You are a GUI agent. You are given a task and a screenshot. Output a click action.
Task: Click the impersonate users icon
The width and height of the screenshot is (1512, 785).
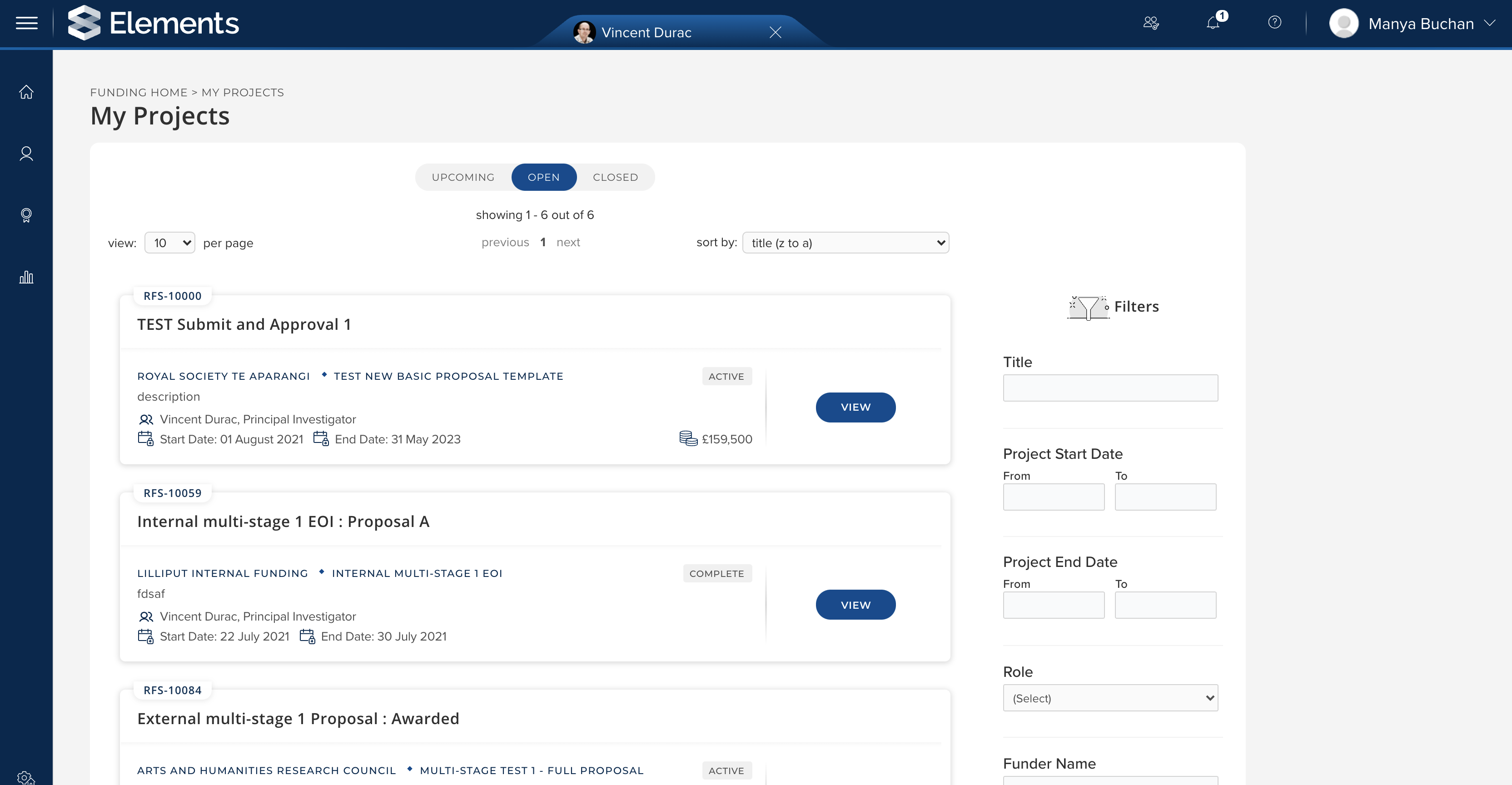point(1151,23)
